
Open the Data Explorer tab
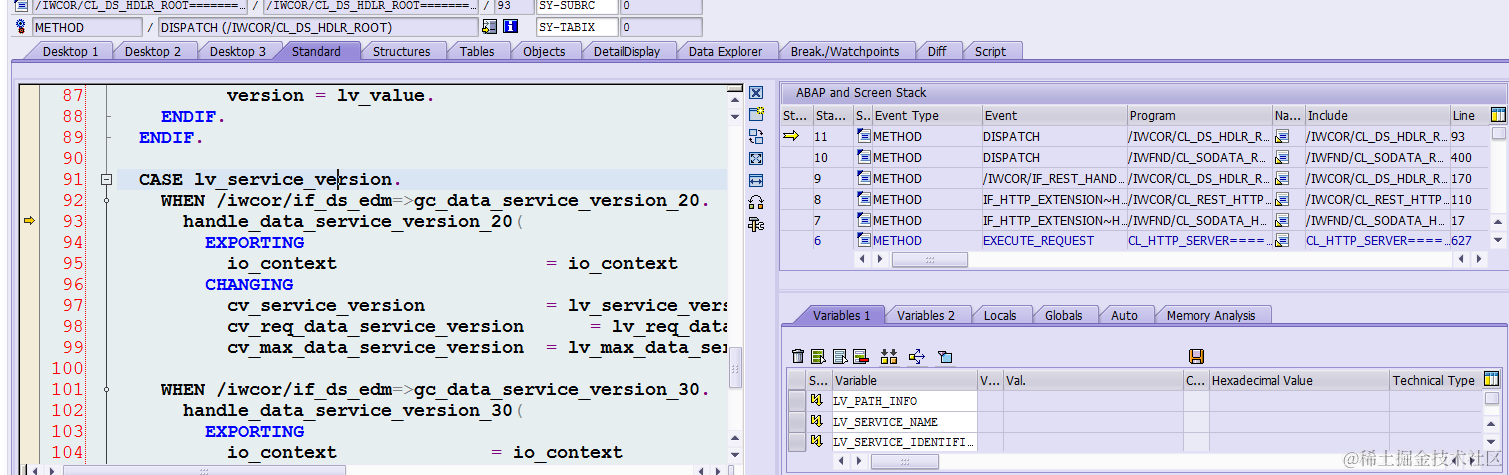point(726,51)
